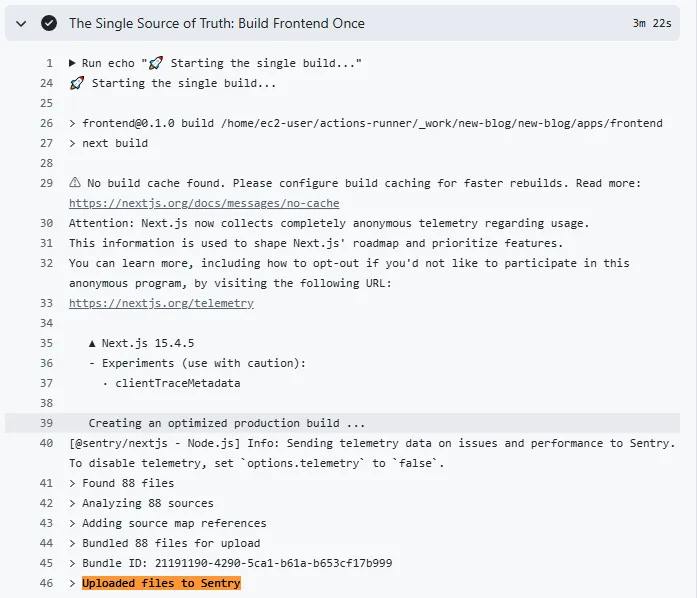Screen dimensions: 697x598
Task: Click highlighted "Uploaded files to Sentry" text
Action: [x=161, y=583]
